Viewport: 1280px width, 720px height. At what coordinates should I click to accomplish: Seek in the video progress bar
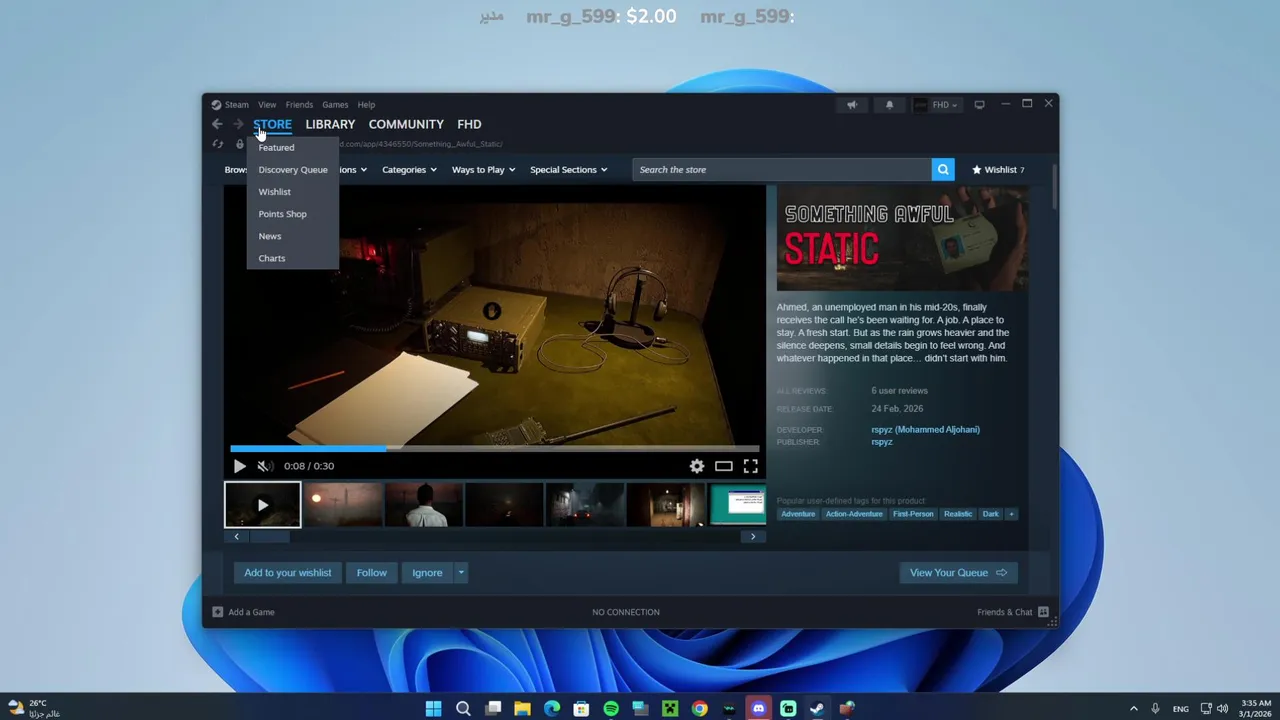[495, 449]
